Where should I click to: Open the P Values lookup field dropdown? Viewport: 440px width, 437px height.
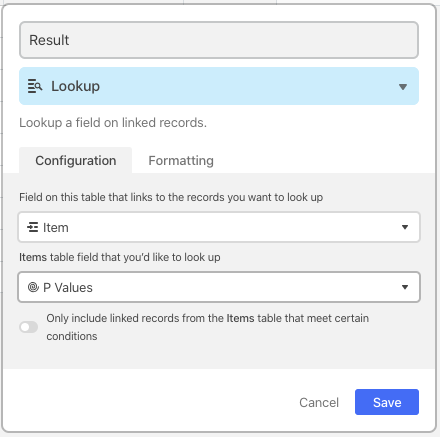click(219, 287)
